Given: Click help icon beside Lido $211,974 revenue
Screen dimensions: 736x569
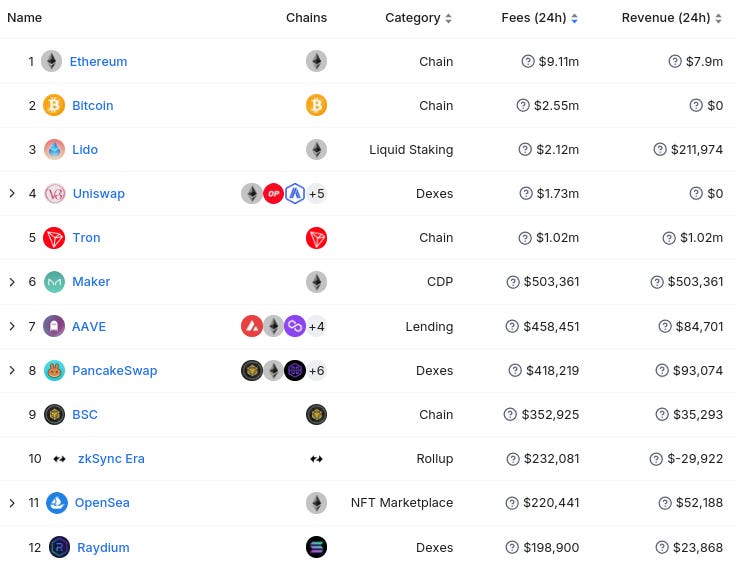Looking at the screenshot, I should click(660, 149).
